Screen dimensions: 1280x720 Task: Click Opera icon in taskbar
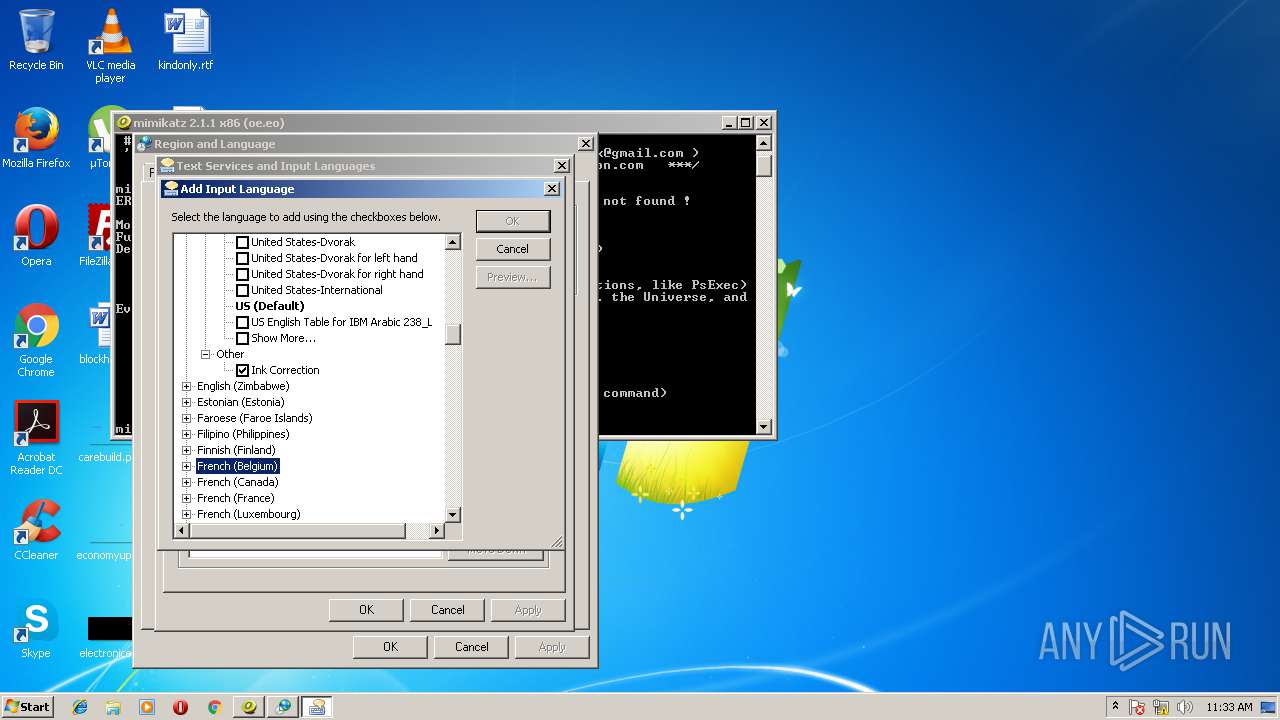pos(180,707)
